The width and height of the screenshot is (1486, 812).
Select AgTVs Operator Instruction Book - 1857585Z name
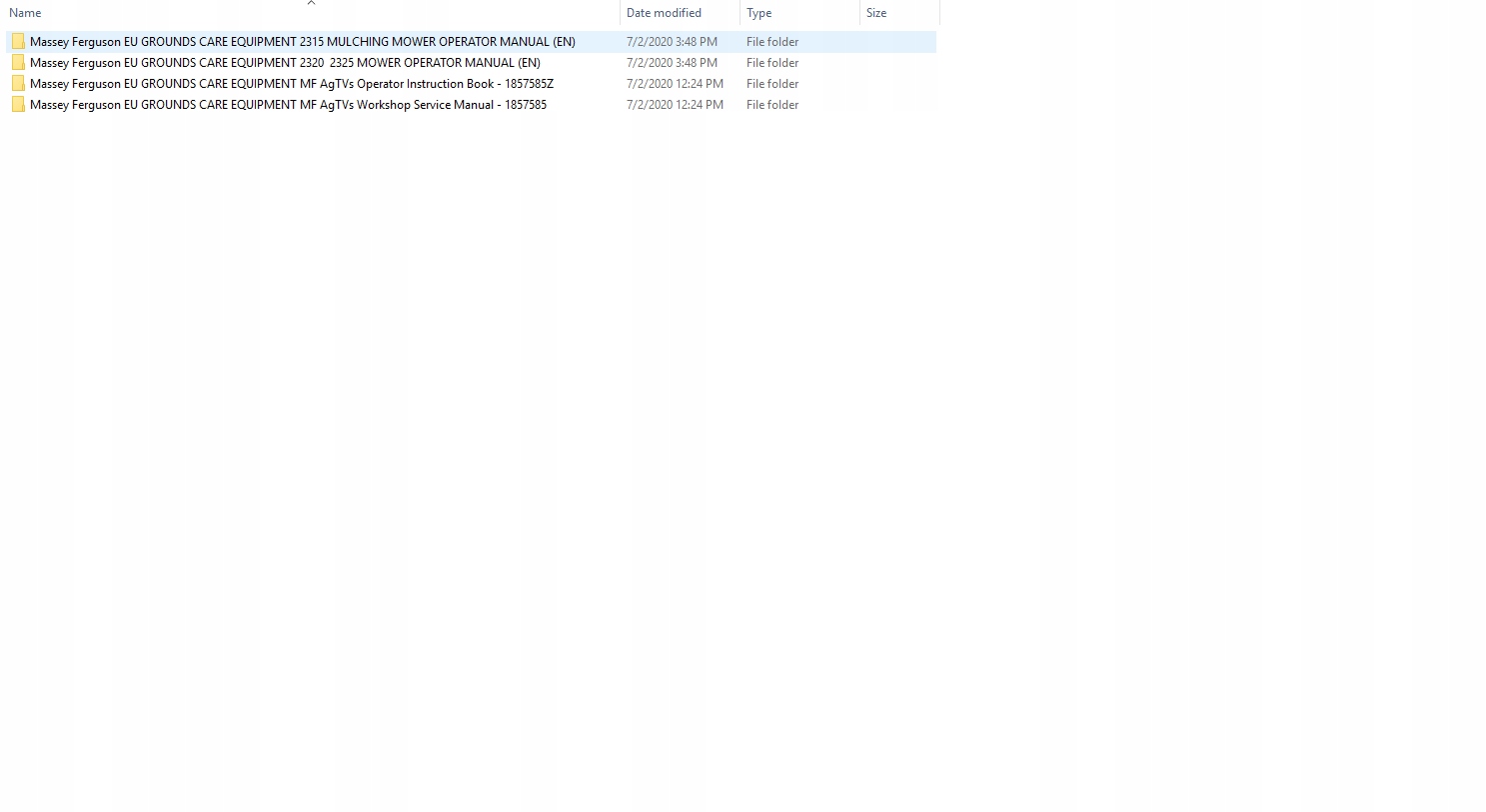click(x=292, y=84)
